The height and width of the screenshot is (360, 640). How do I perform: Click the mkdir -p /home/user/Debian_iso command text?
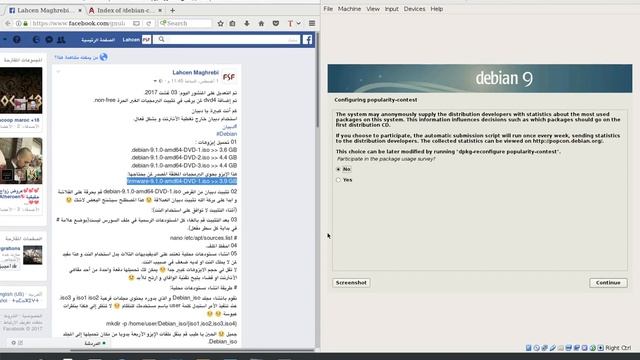click(171, 324)
